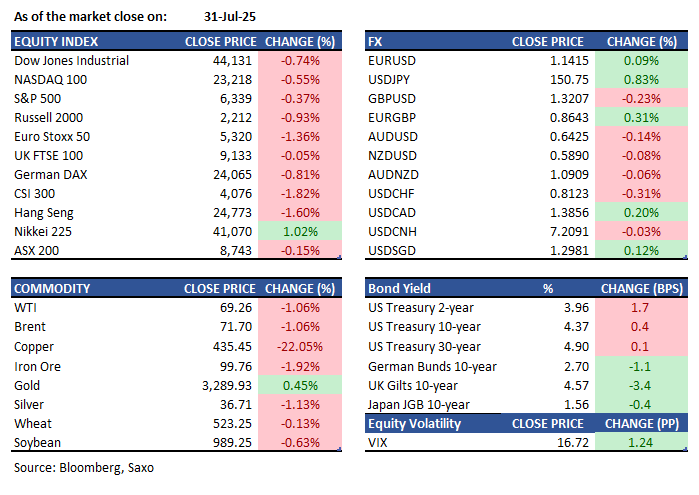Click the FX table header label
This screenshot has width=699, height=495.
coord(376,42)
